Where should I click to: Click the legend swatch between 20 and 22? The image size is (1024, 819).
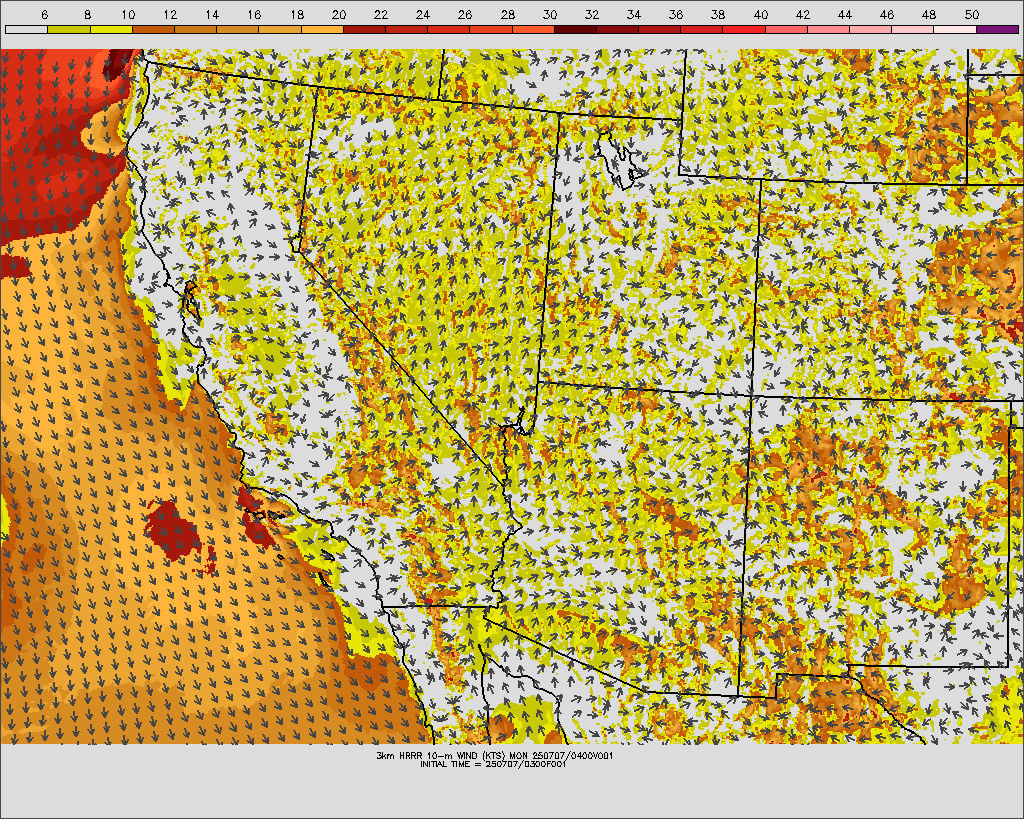click(364, 29)
